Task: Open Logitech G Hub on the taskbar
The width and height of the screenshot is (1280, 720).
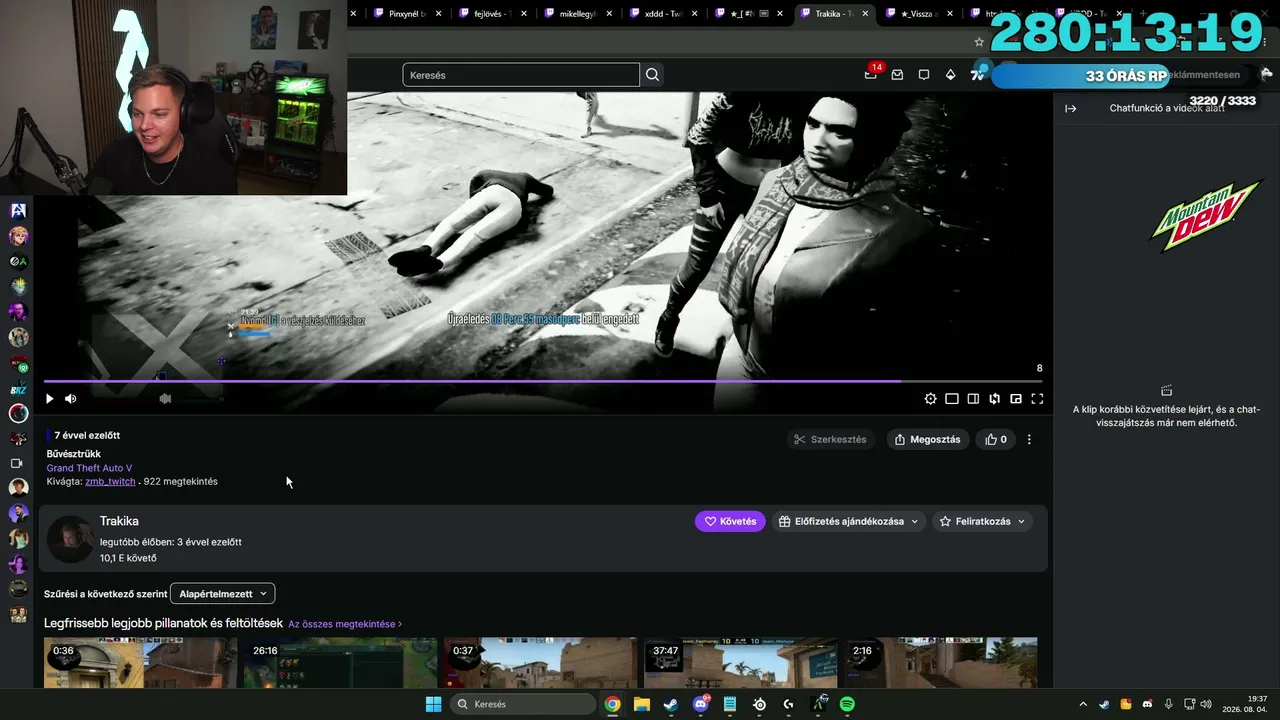Action: pyautogui.click(x=789, y=704)
